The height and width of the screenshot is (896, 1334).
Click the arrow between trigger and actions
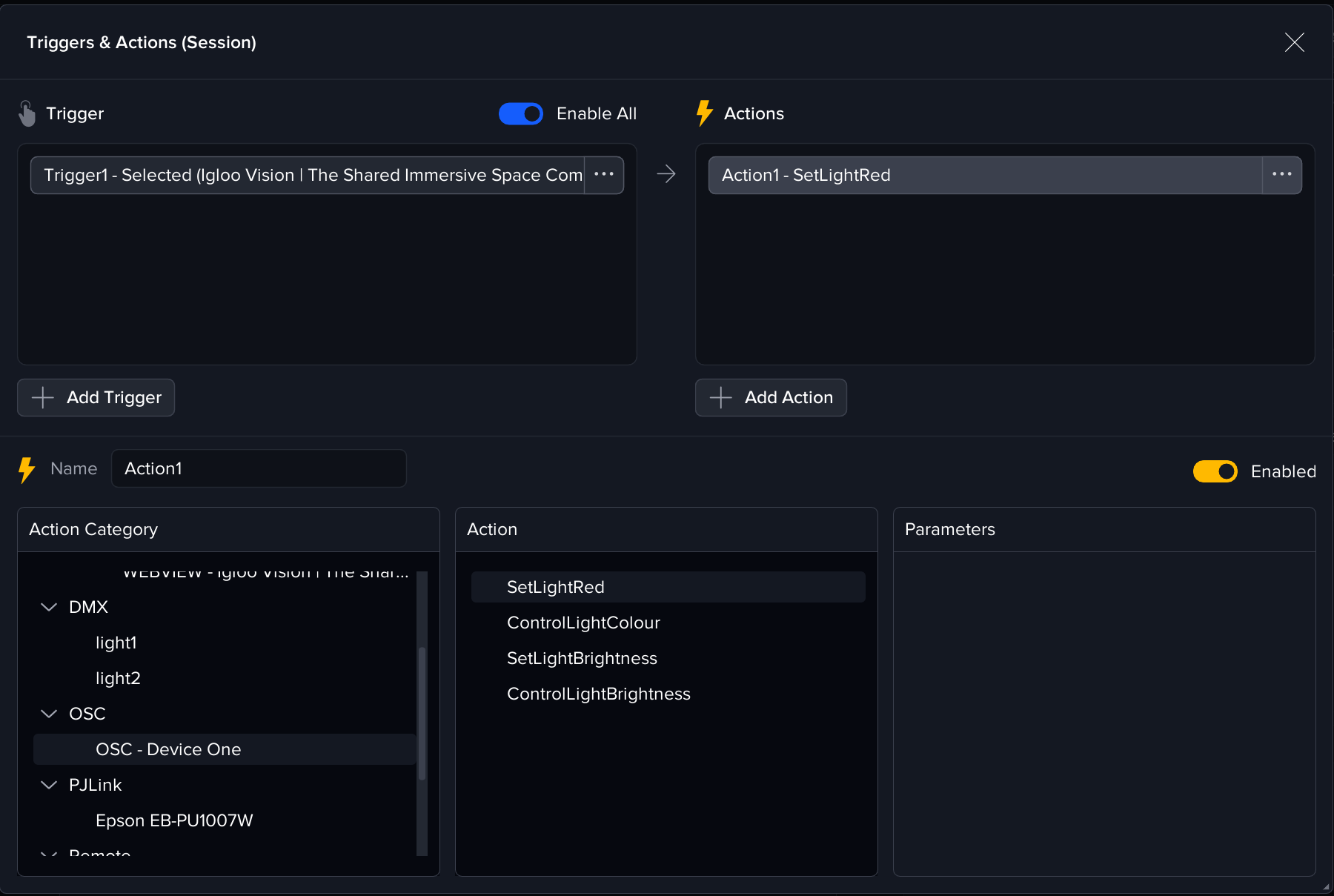(x=666, y=174)
